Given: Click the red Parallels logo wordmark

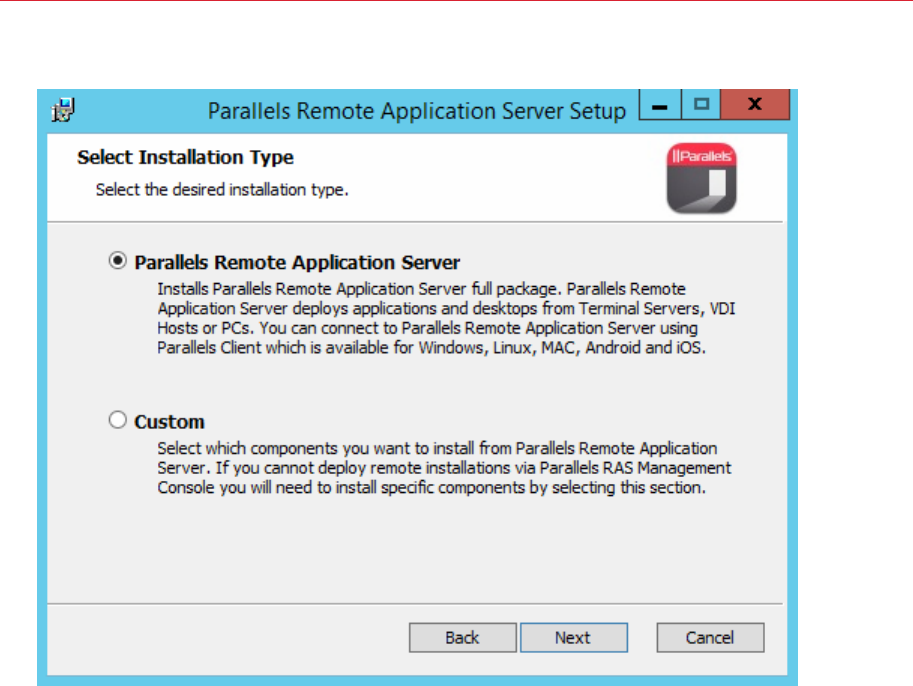Looking at the screenshot, I should coord(701,156).
